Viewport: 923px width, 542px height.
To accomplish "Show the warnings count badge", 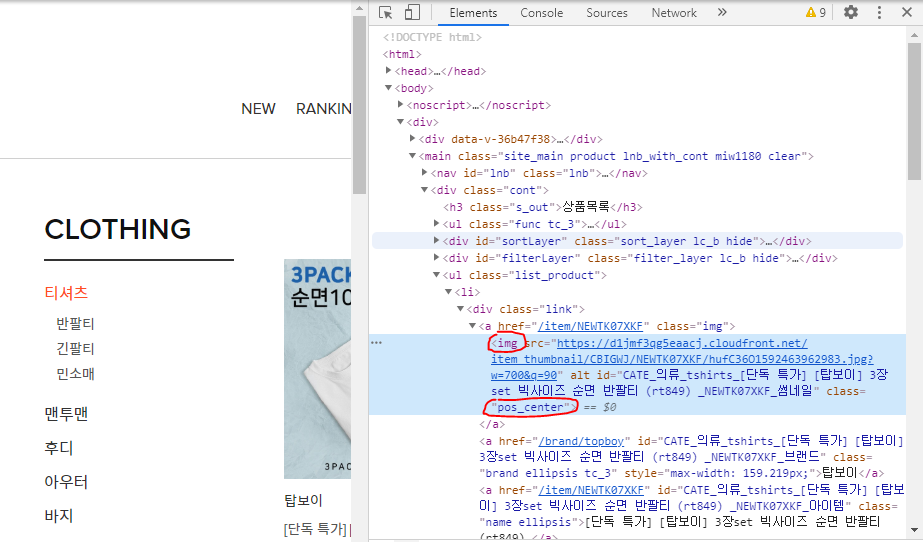I will 816,12.
